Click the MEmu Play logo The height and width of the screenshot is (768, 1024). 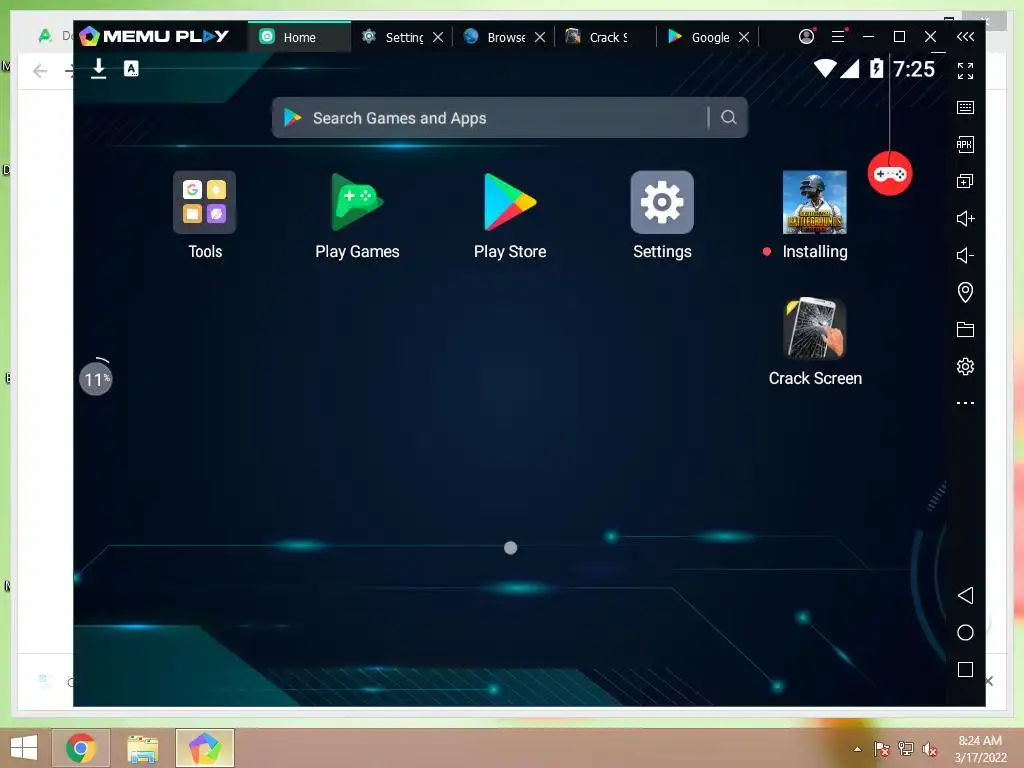coord(154,36)
